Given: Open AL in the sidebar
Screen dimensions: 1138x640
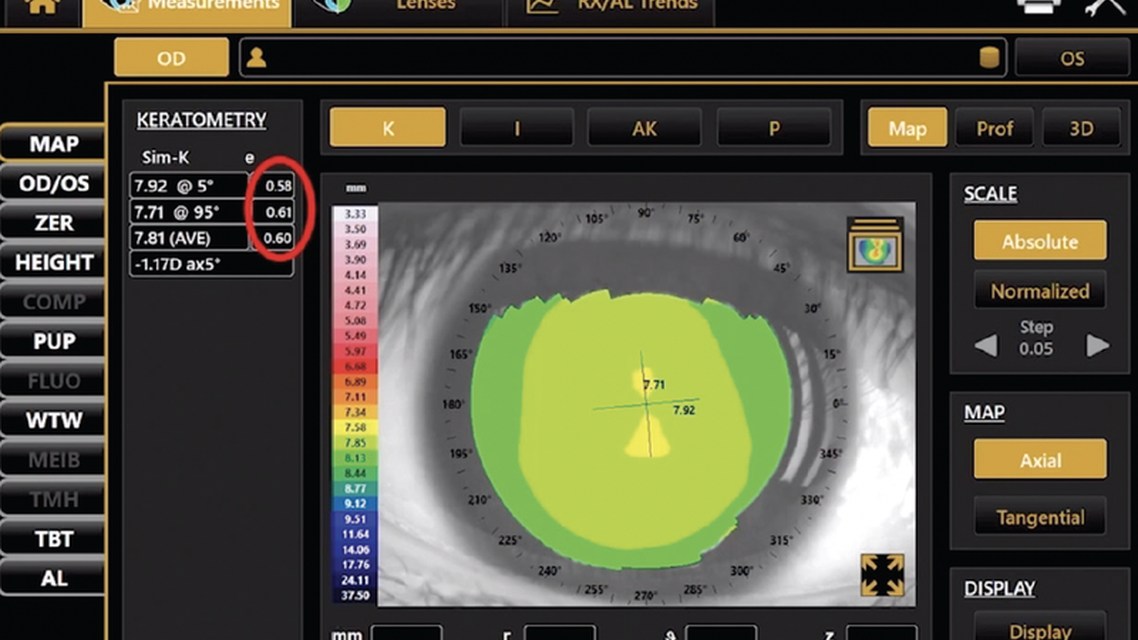Looking at the screenshot, I should [x=54, y=578].
